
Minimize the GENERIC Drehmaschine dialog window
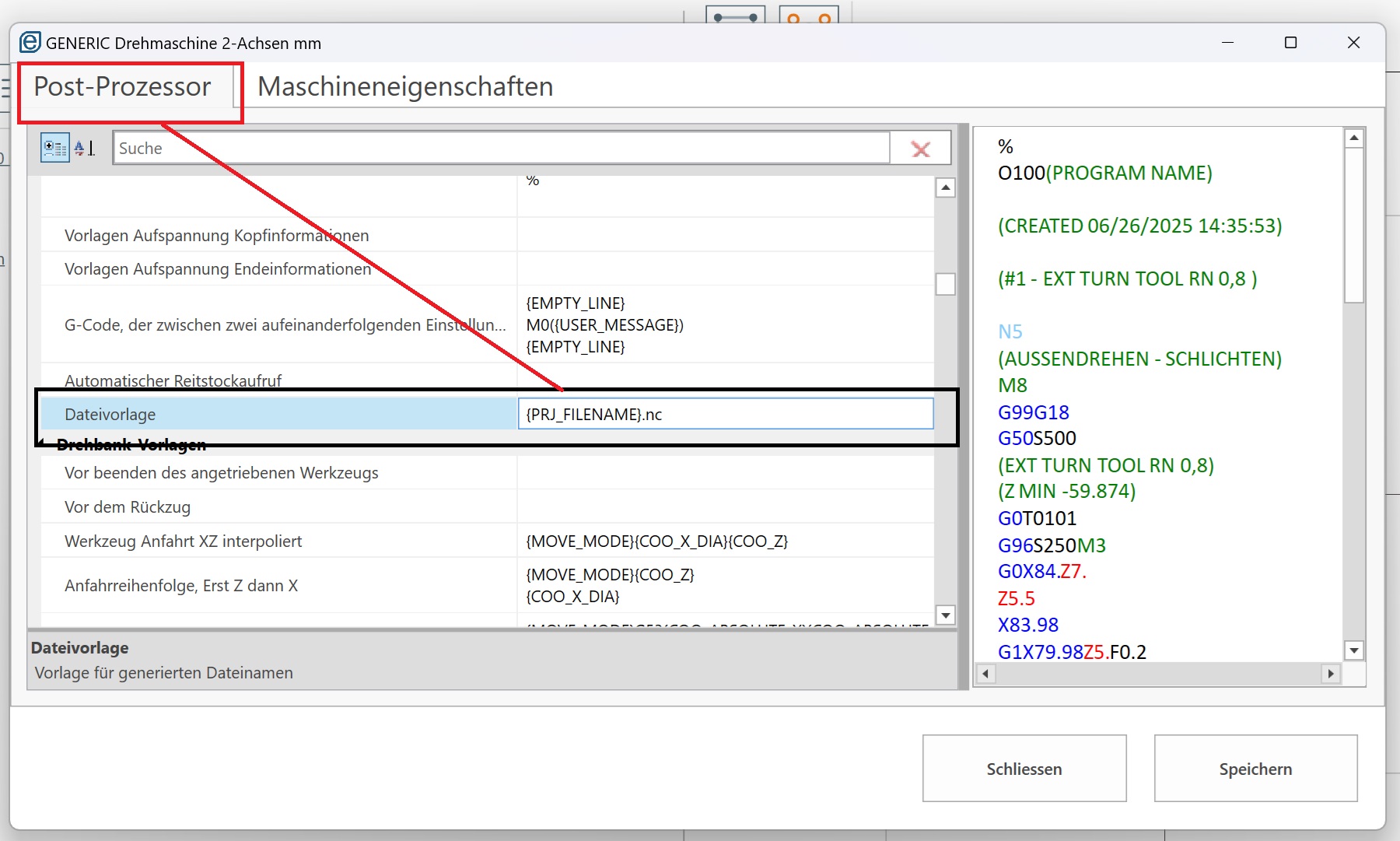click(x=1228, y=42)
